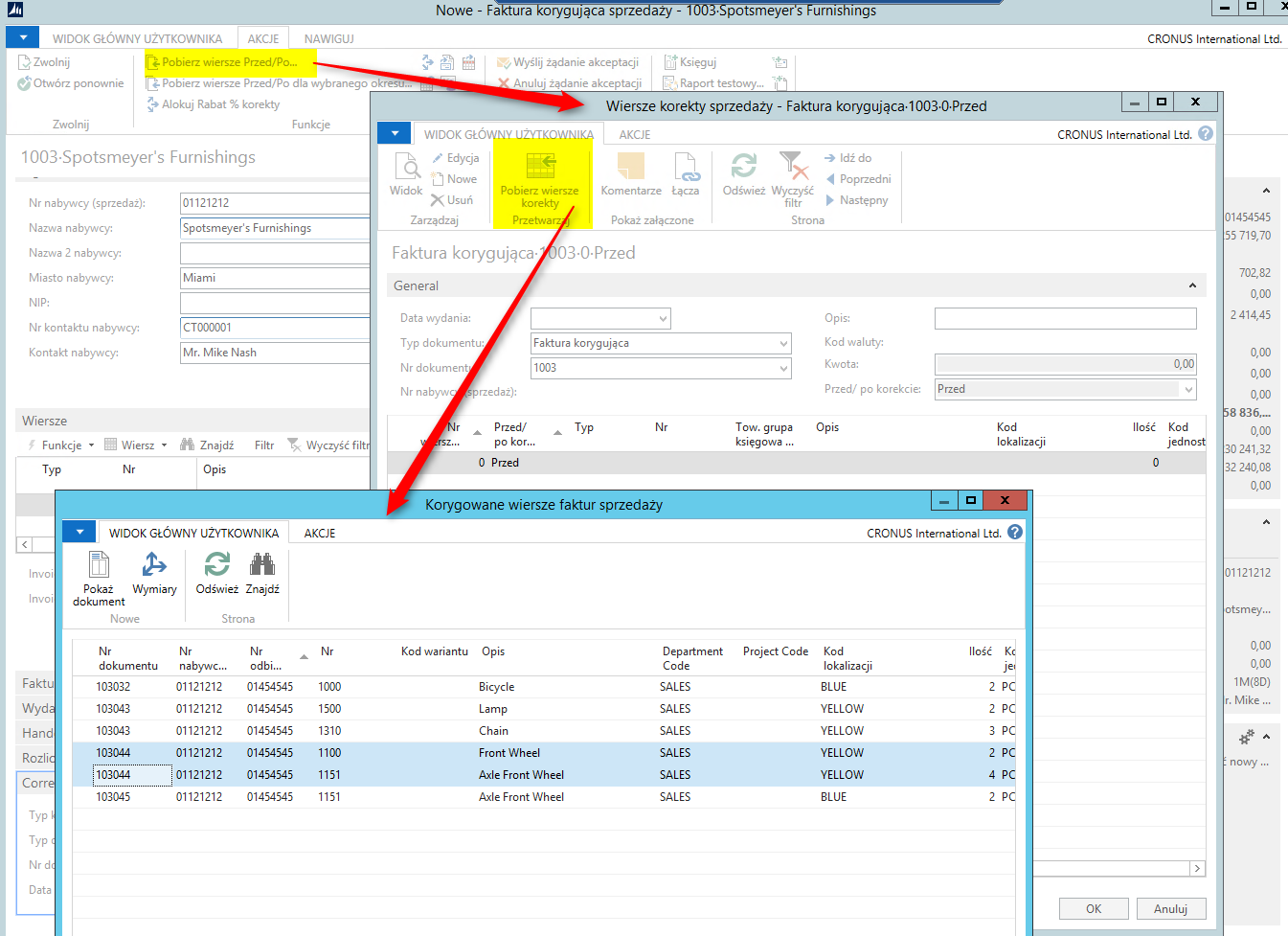Open application menu in Korygowane wiersze window

tap(79, 532)
